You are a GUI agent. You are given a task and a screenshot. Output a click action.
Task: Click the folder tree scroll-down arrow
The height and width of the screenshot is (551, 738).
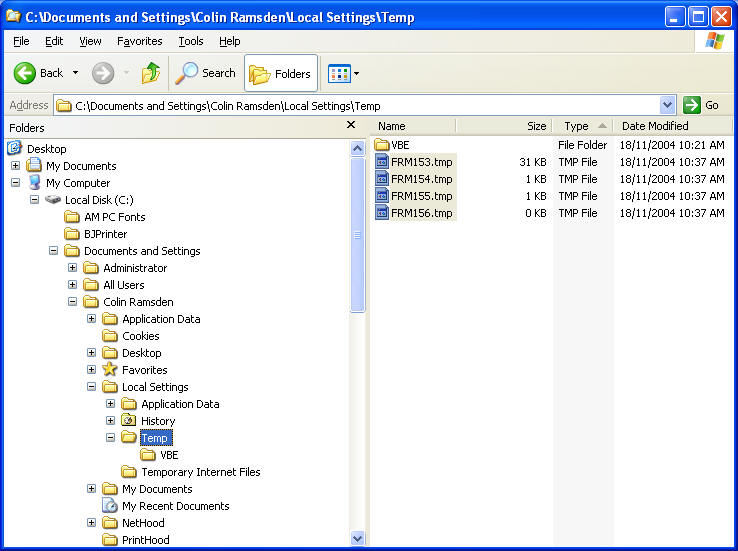[357, 538]
